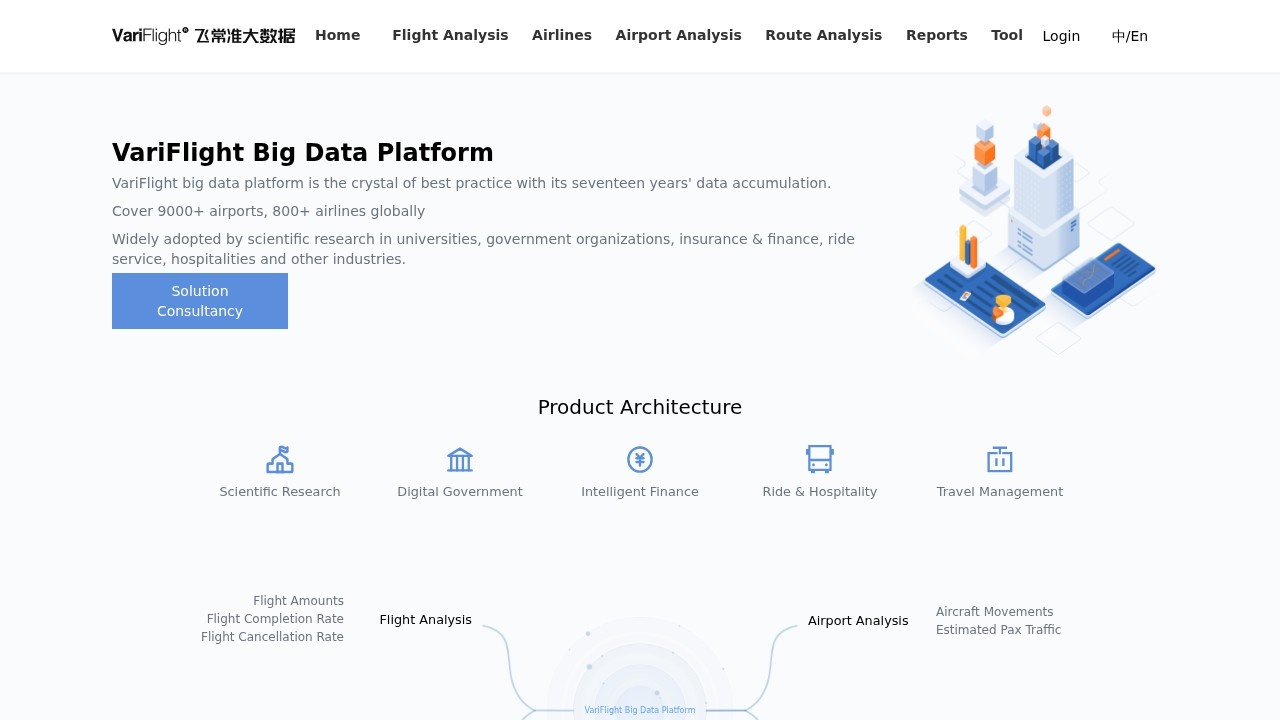The height and width of the screenshot is (720, 1280).
Task: Click Flight Analysis node in architecture diagram
Action: point(425,620)
